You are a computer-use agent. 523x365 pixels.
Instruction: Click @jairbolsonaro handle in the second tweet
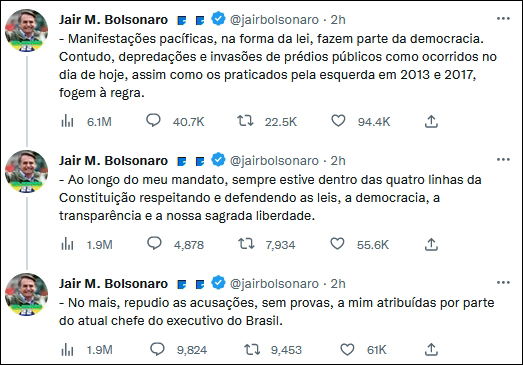tap(274, 161)
